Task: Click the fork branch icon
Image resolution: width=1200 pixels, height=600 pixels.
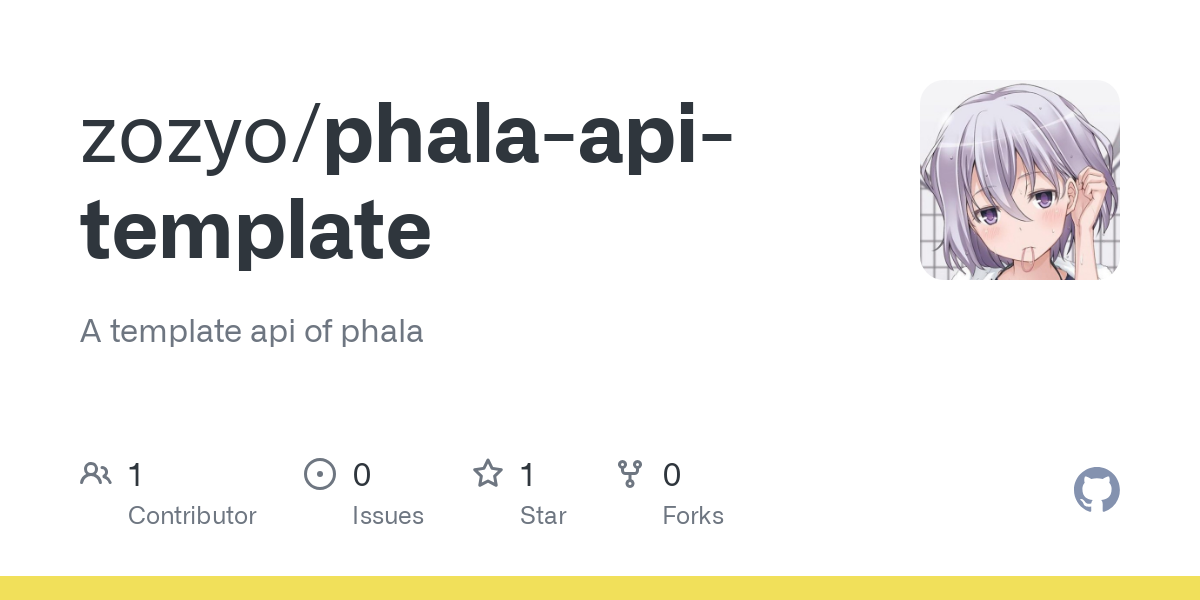Action: coord(630,474)
